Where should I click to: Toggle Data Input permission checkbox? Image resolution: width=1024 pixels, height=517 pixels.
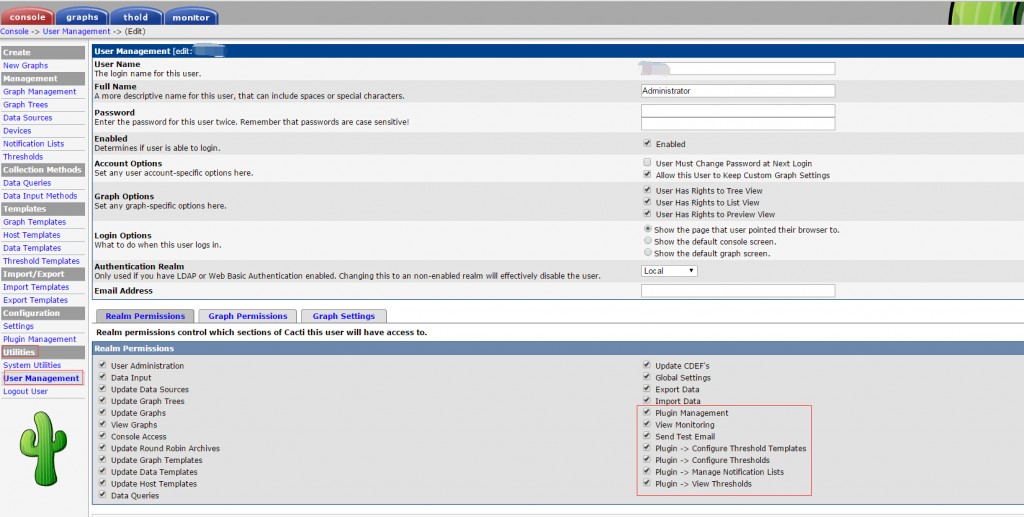[x=103, y=377]
